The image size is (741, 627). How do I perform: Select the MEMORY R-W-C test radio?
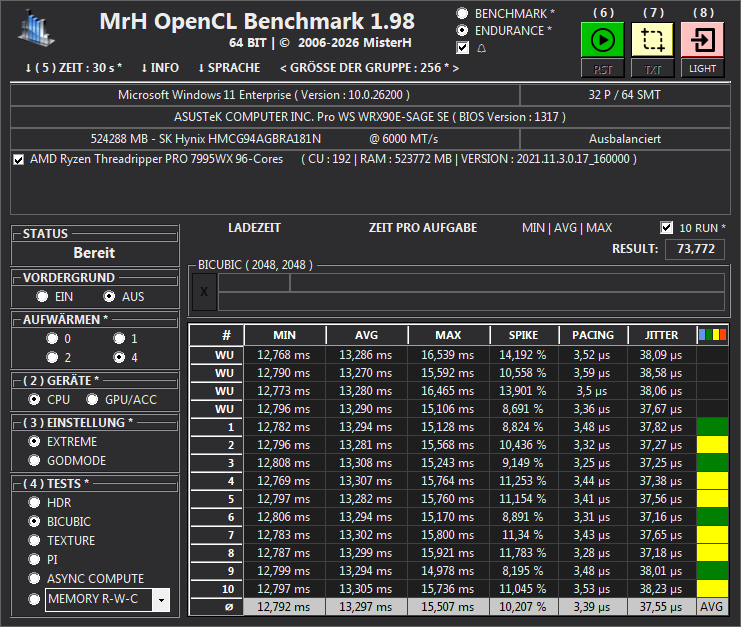[x=34, y=599]
